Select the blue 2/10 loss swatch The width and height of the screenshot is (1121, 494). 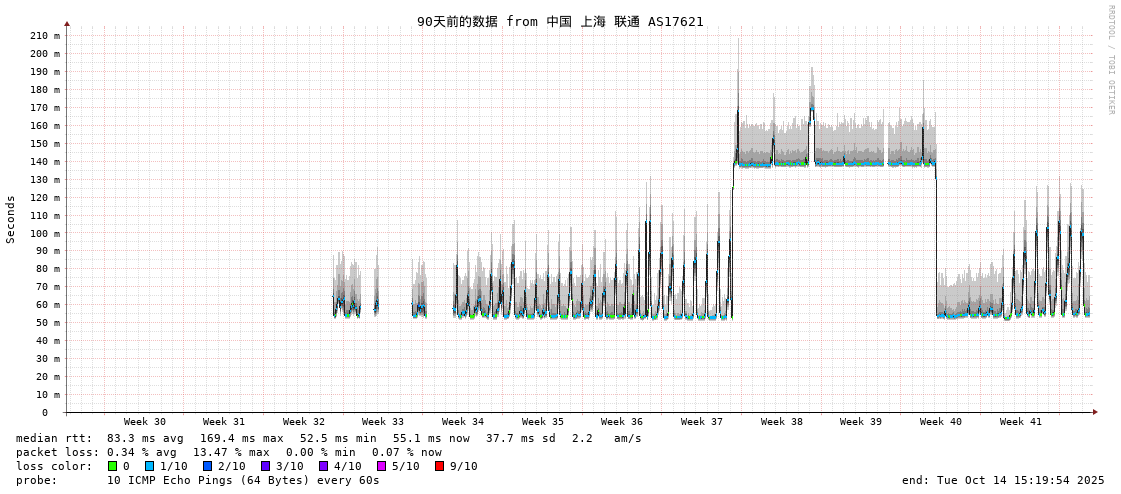tap(207, 466)
